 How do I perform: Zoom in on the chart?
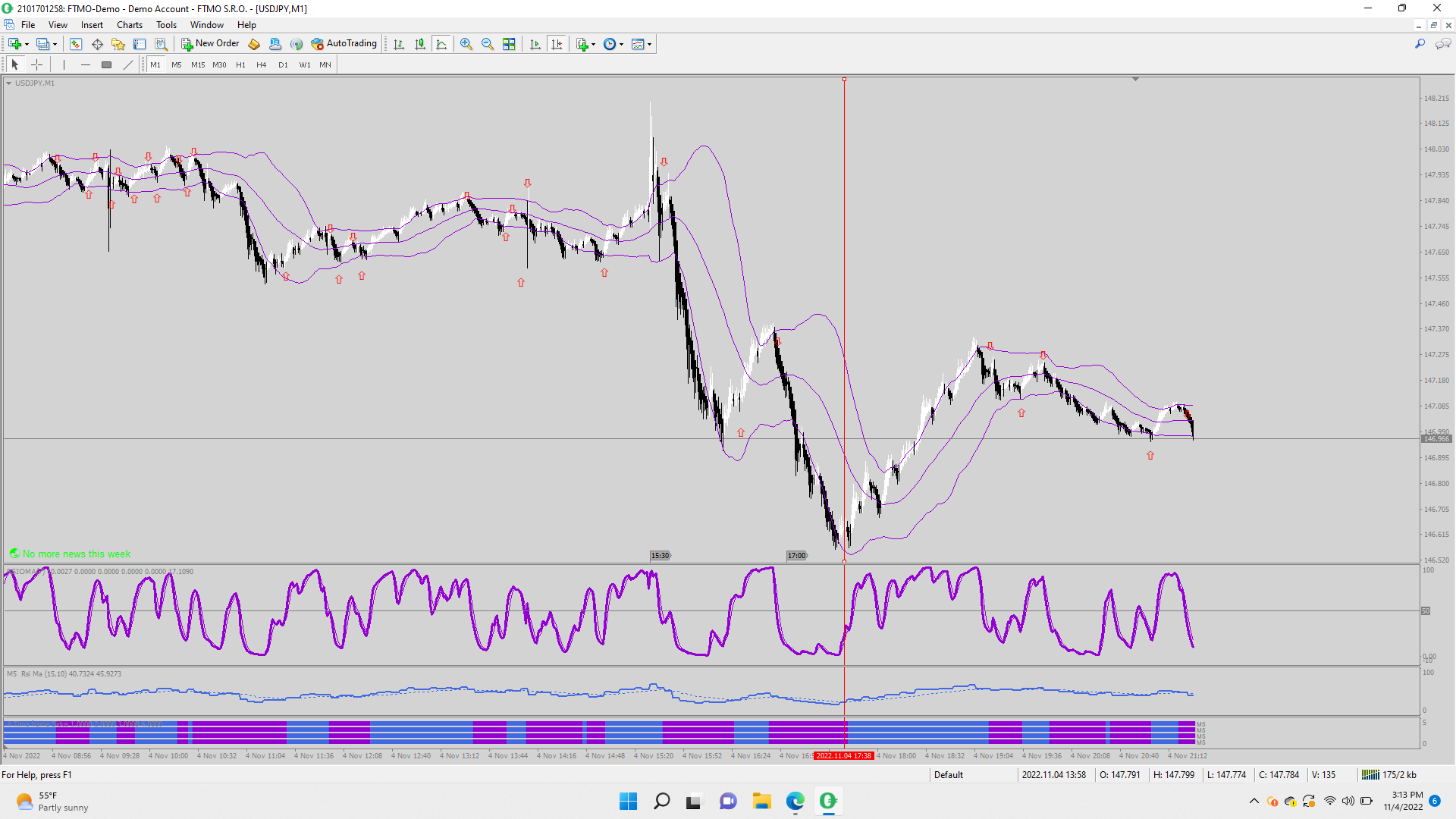(466, 44)
